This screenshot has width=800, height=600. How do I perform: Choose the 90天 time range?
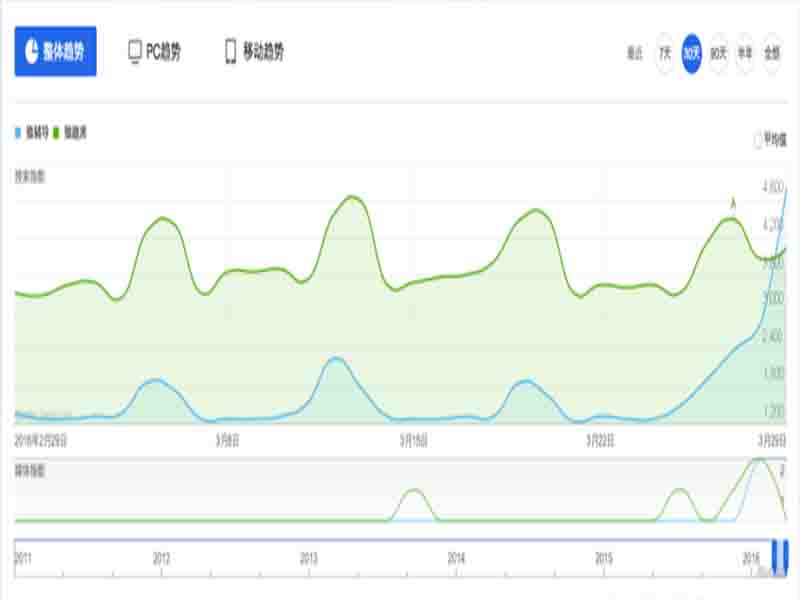[x=718, y=53]
